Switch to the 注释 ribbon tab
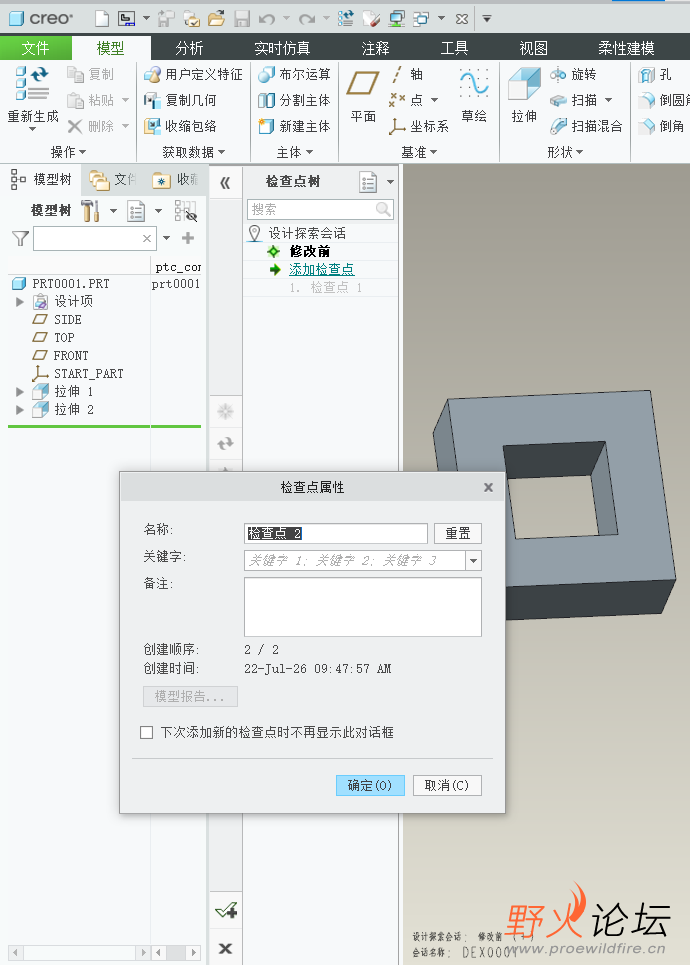This screenshot has height=965, width=690. pos(375,48)
